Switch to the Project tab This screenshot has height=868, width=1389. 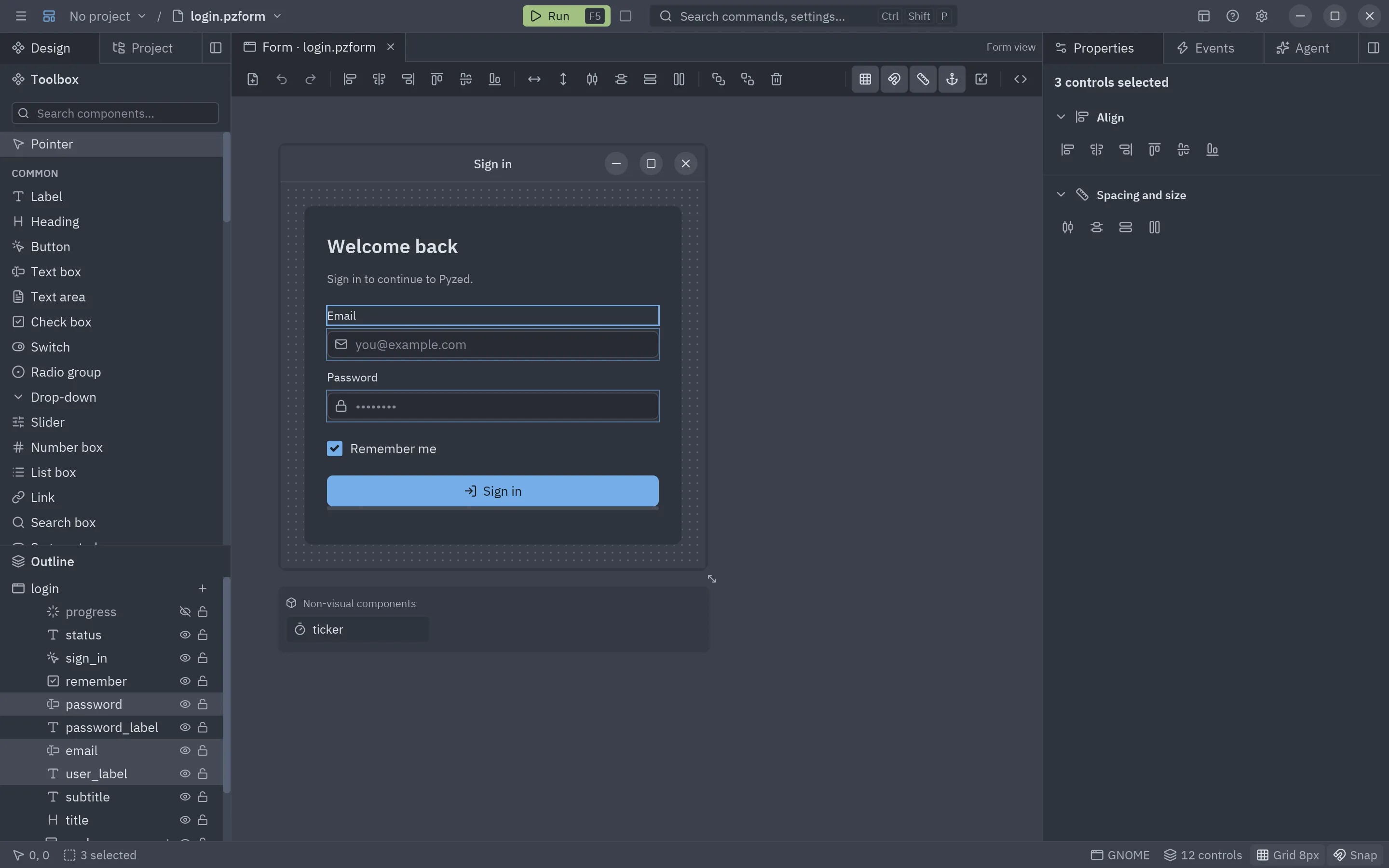(150, 48)
